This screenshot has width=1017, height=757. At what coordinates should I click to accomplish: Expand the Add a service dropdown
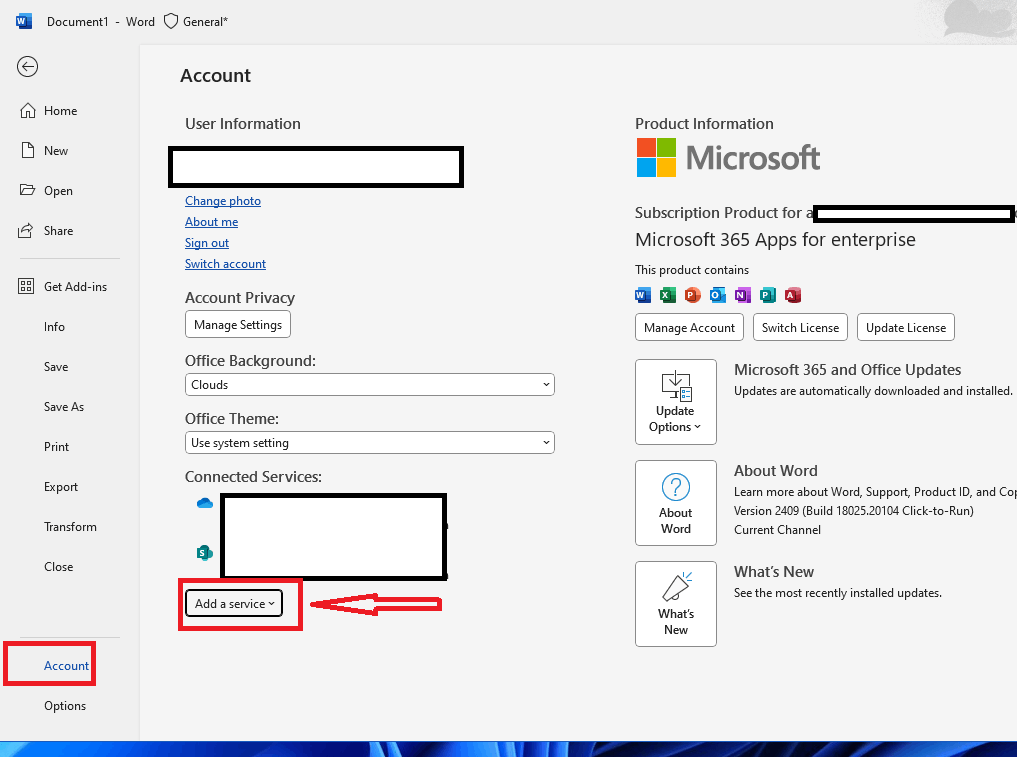(x=234, y=603)
